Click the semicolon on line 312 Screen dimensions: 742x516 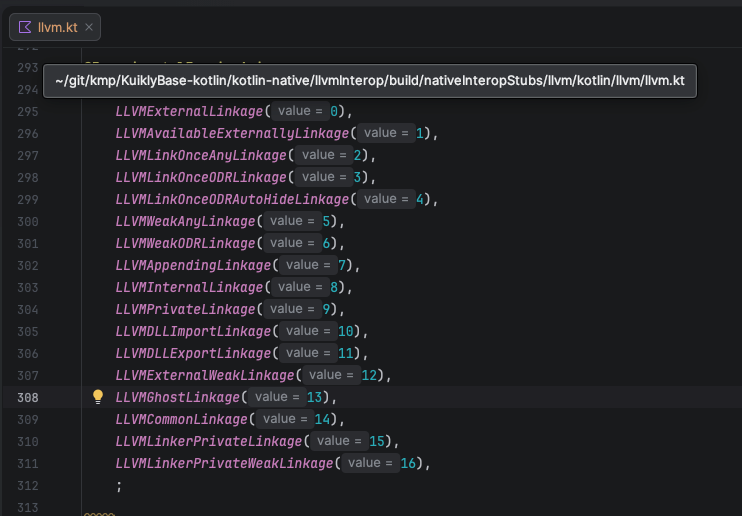point(118,485)
